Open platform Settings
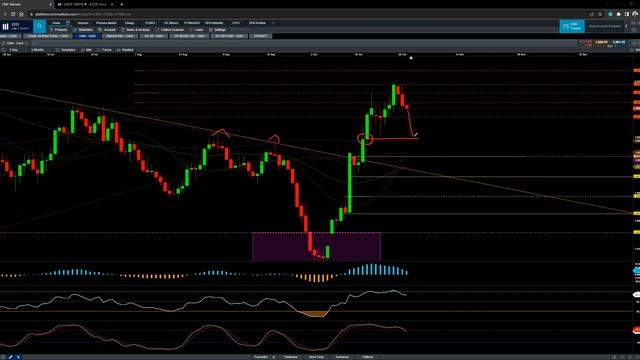Viewport: 640px width, 360px height. [218, 30]
